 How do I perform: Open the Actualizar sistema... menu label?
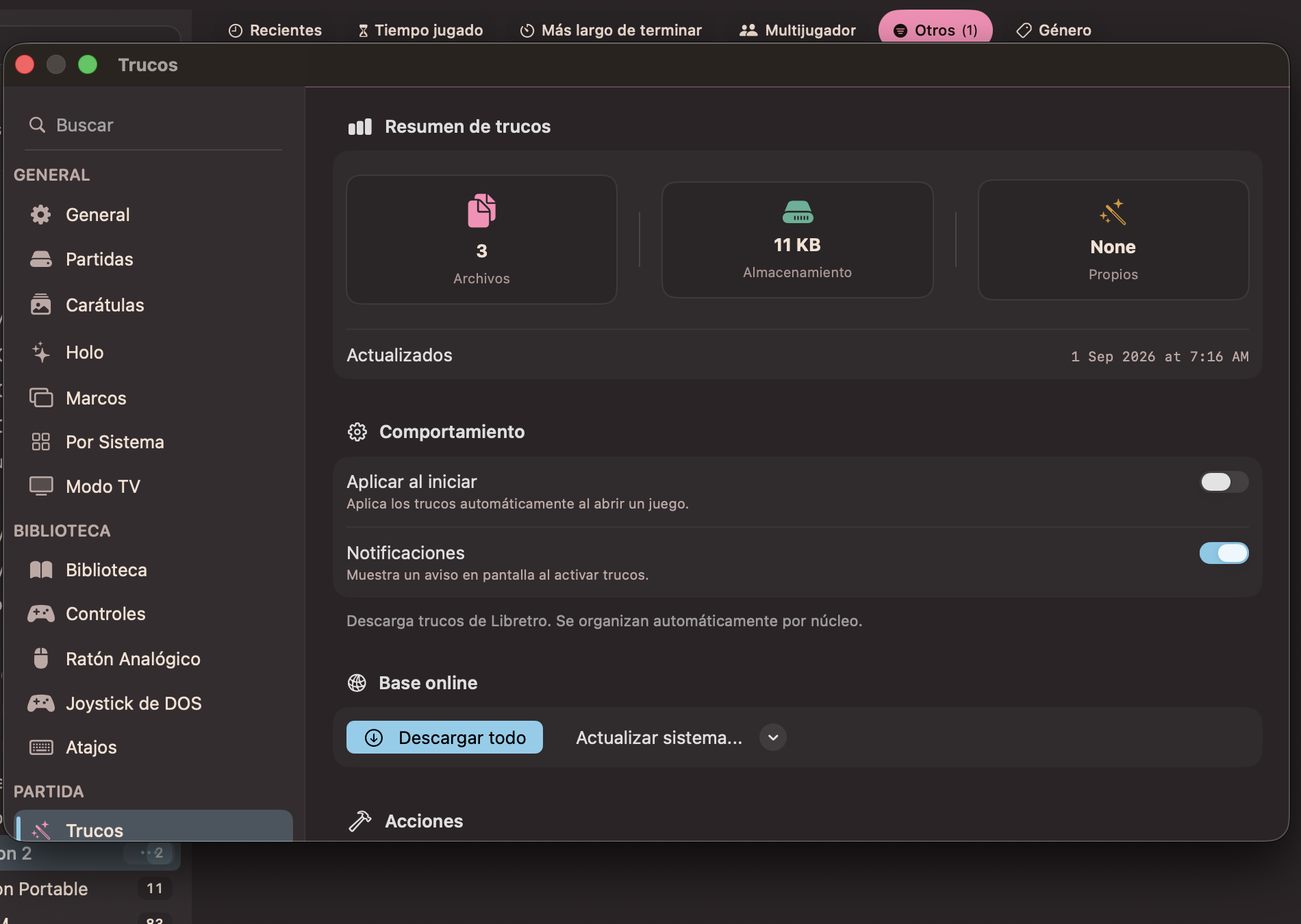(x=659, y=738)
